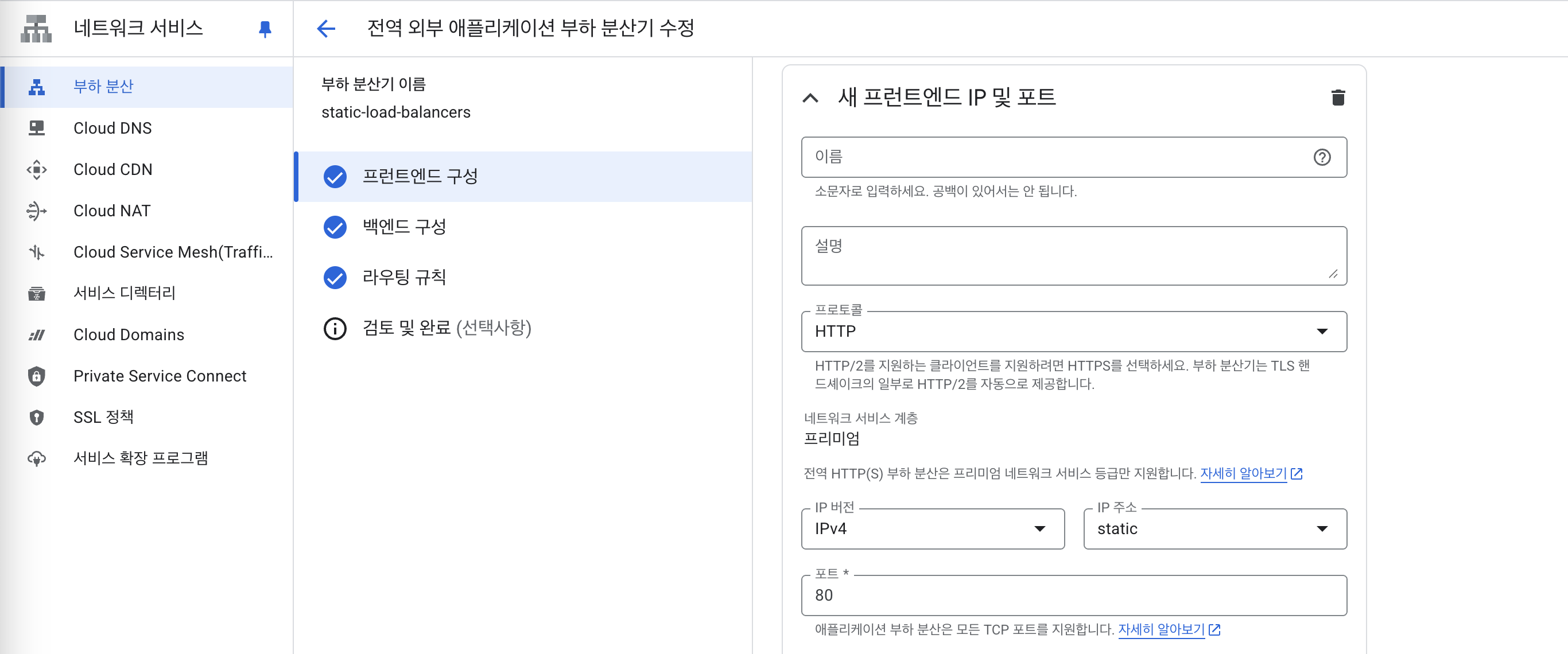Click the 포트 input field
The height and width of the screenshot is (654, 1568).
click(x=1073, y=595)
